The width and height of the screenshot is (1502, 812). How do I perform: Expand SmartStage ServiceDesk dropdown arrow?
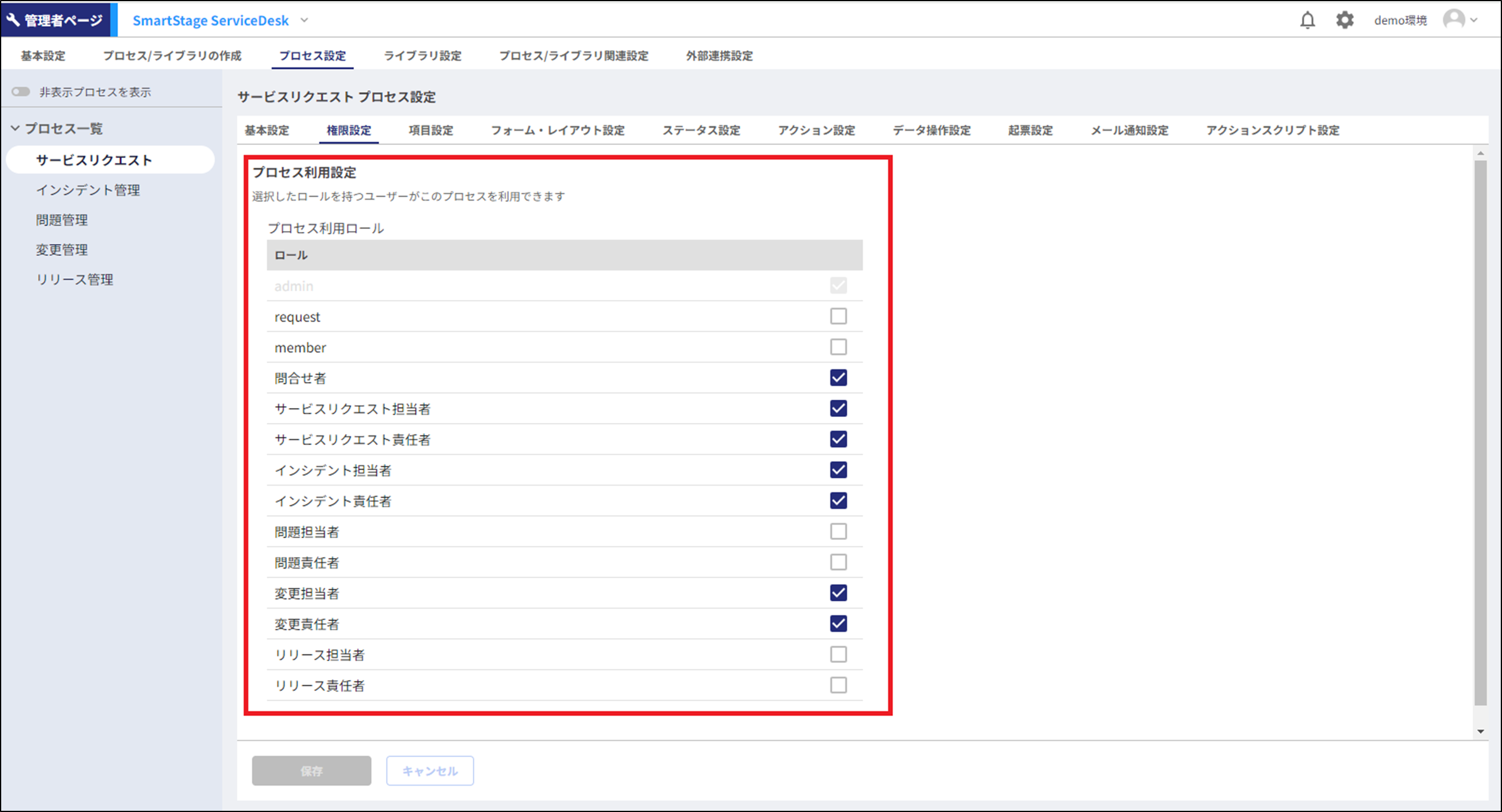click(304, 20)
